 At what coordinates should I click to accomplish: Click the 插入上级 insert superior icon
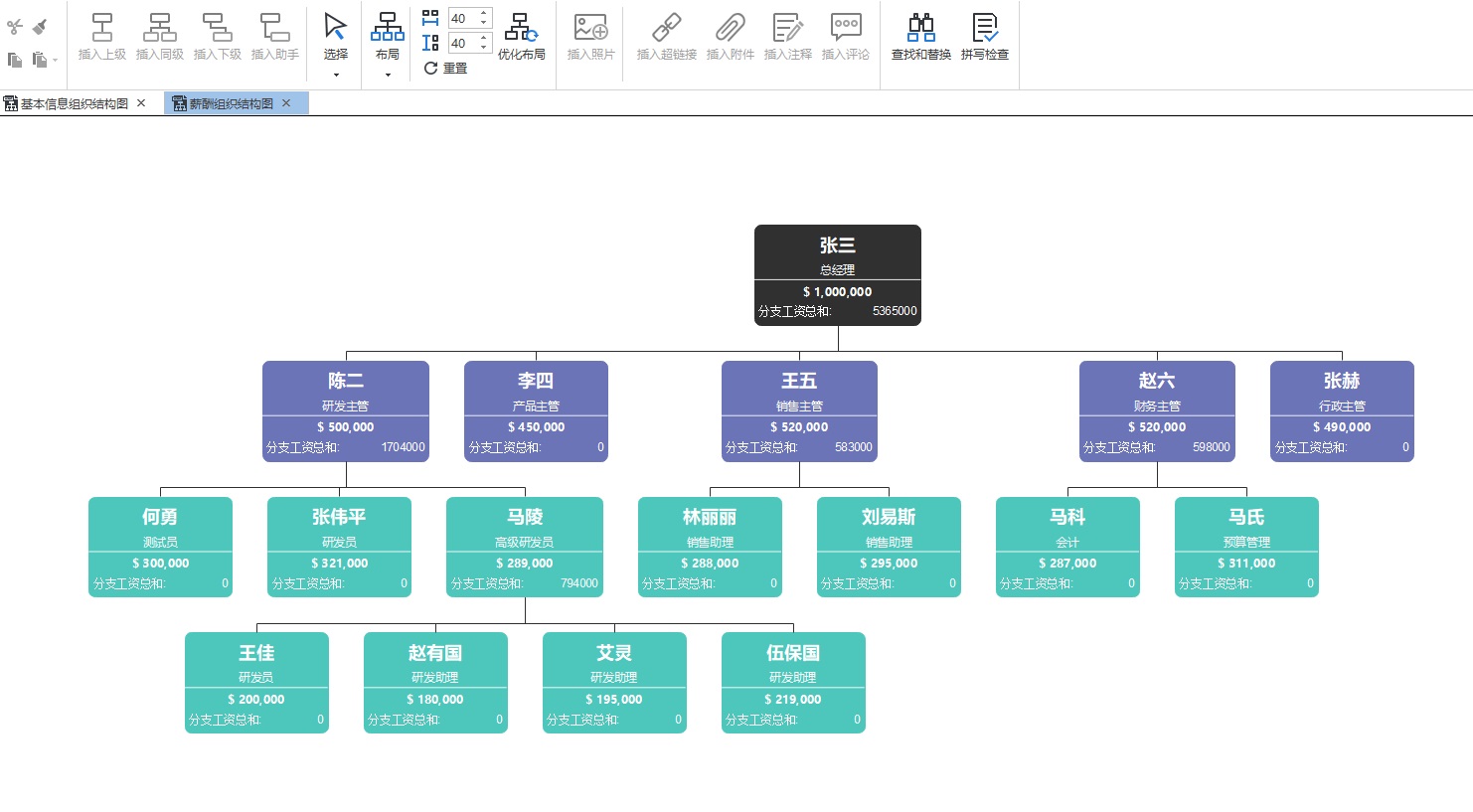click(101, 37)
